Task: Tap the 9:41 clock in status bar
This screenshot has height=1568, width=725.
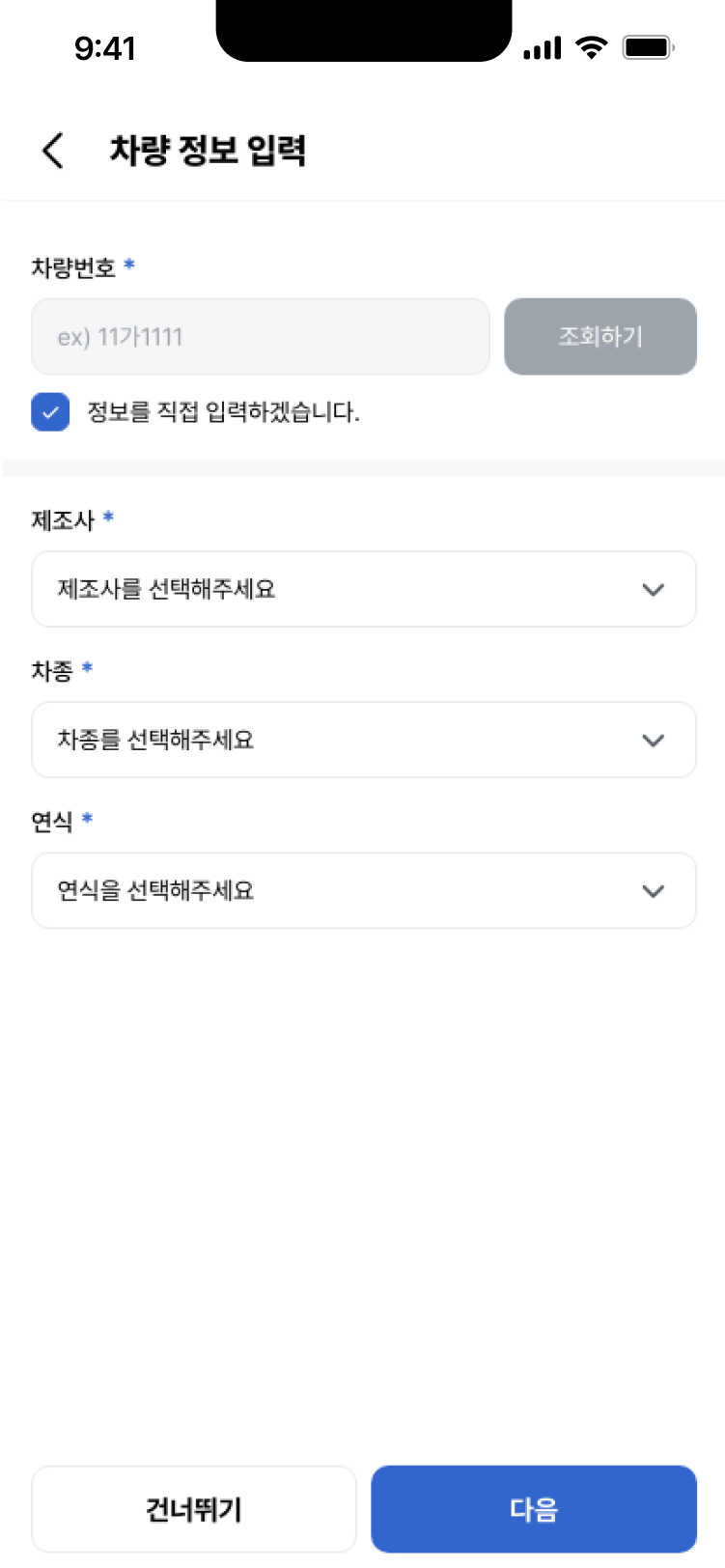Action: pos(105,47)
